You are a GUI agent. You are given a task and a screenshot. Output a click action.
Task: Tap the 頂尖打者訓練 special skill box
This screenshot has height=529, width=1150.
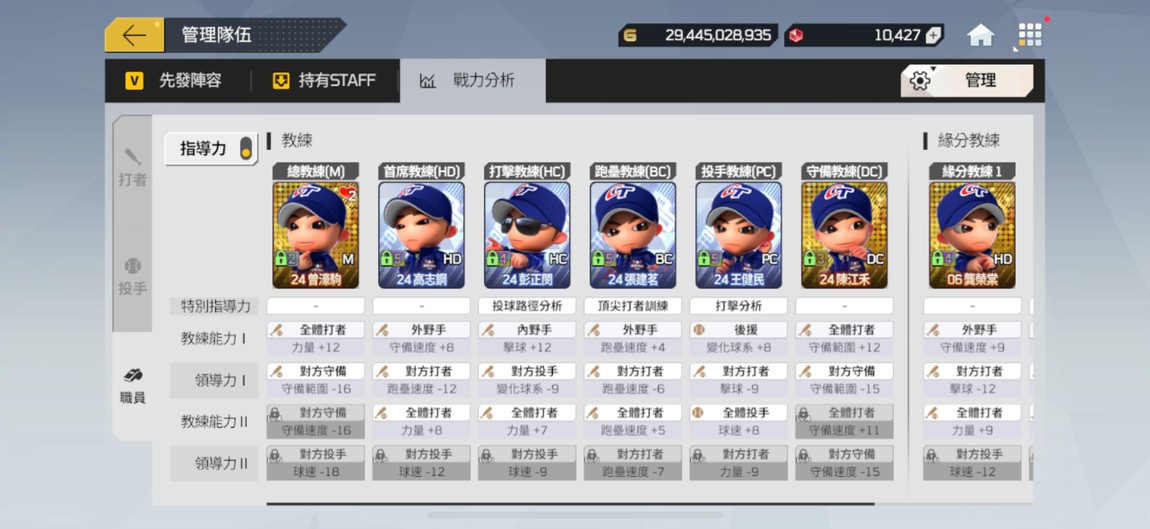pyautogui.click(x=632, y=306)
